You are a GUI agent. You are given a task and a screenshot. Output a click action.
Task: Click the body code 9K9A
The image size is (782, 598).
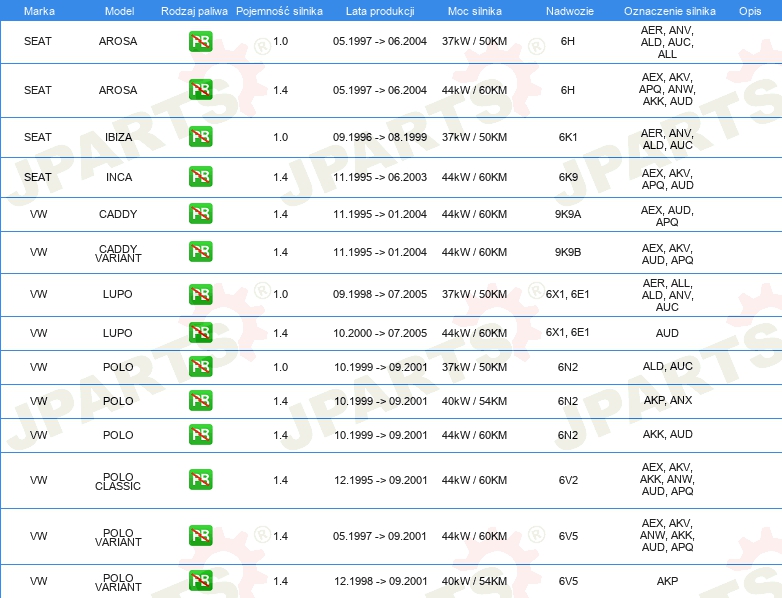tap(568, 214)
